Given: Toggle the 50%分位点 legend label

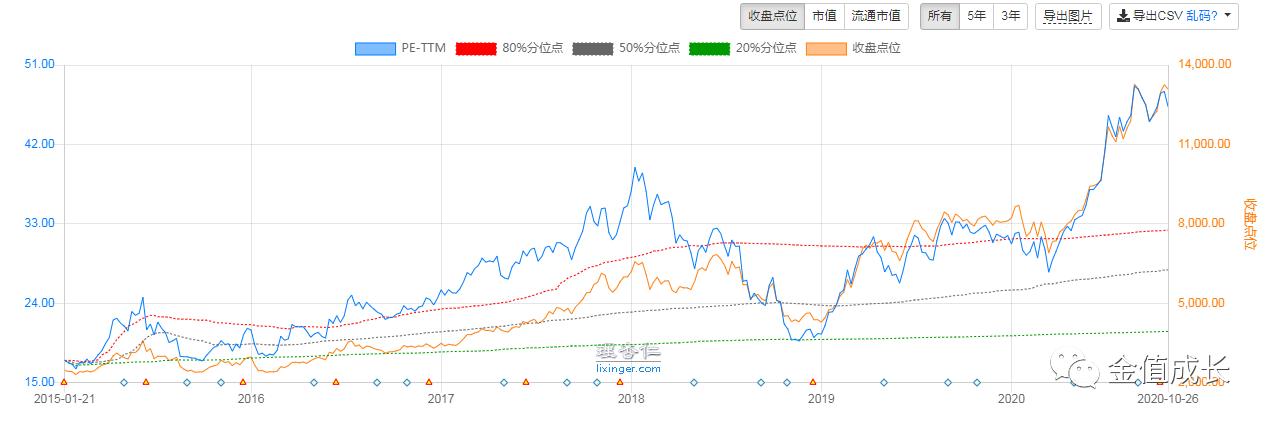Looking at the screenshot, I should tap(650, 48).
